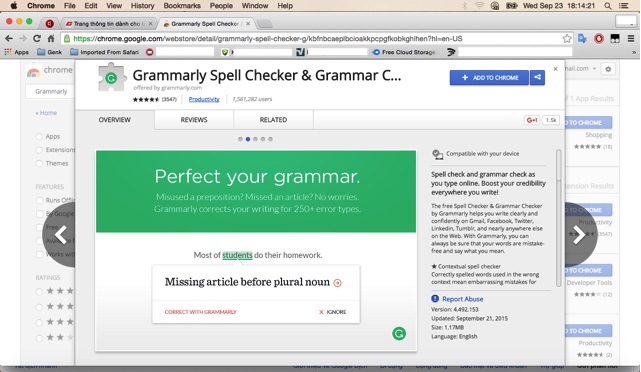The height and width of the screenshot is (372, 641).
Task: Switch to the Related tab
Action: click(x=273, y=120)
